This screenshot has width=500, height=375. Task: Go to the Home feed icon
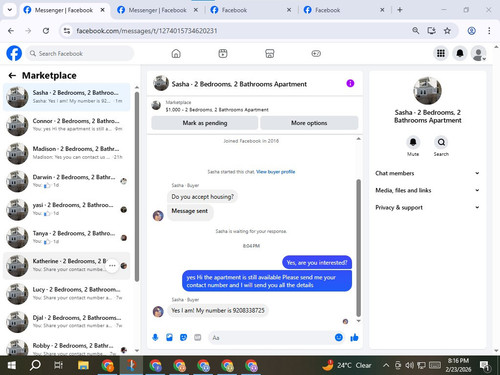(176, 53)
